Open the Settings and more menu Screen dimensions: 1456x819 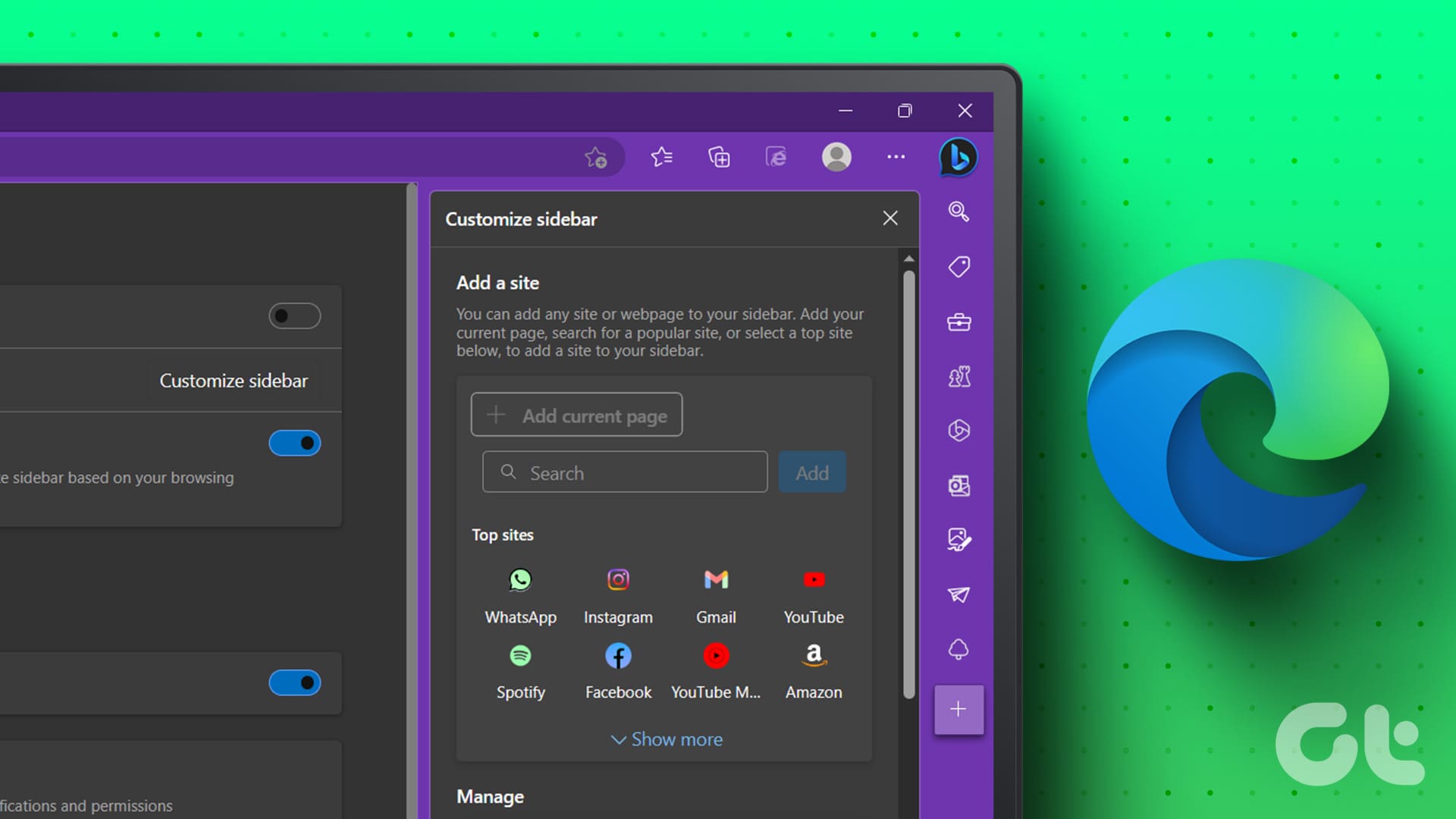coord(896,157)
